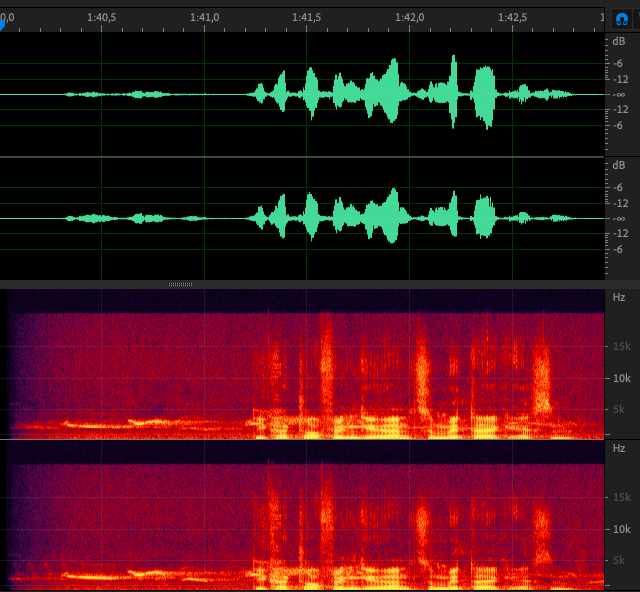Viewport: 640px width, 592px height.
Task: Click the 10k mark on lower frequency scale
Action: click(621, 528)
